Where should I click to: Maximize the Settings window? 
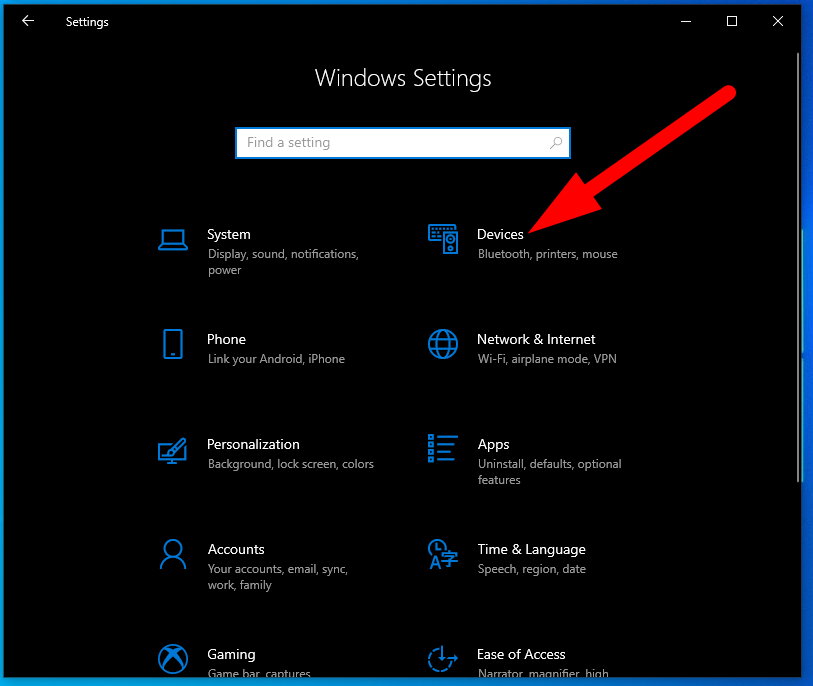click(732, 21)
